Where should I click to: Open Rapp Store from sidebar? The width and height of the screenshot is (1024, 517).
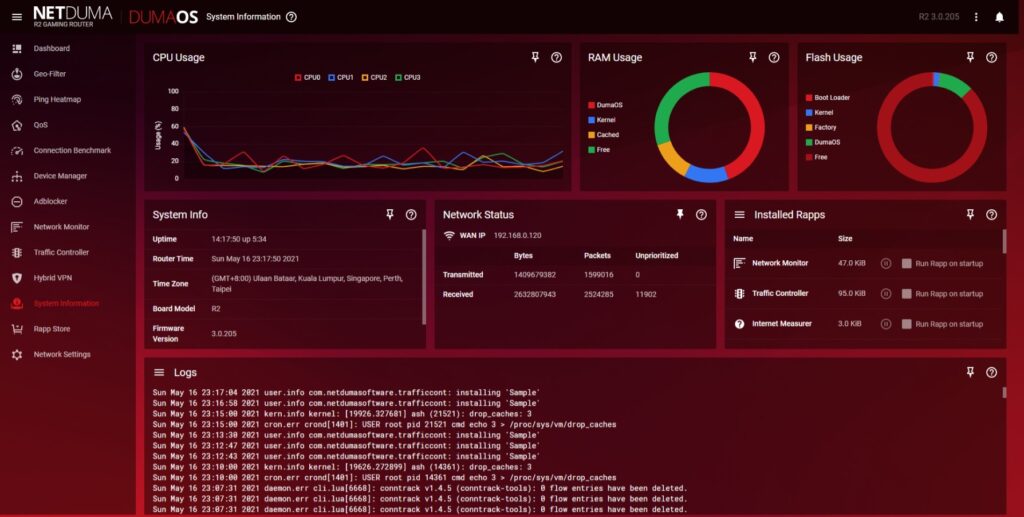[52, 329]
